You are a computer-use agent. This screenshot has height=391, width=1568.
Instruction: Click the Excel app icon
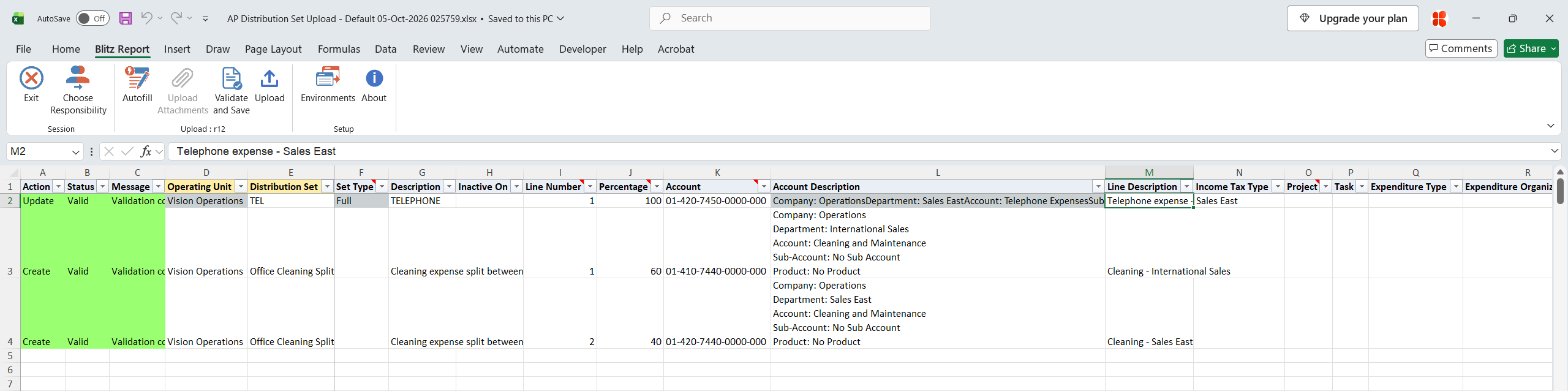tap(18, 18)
